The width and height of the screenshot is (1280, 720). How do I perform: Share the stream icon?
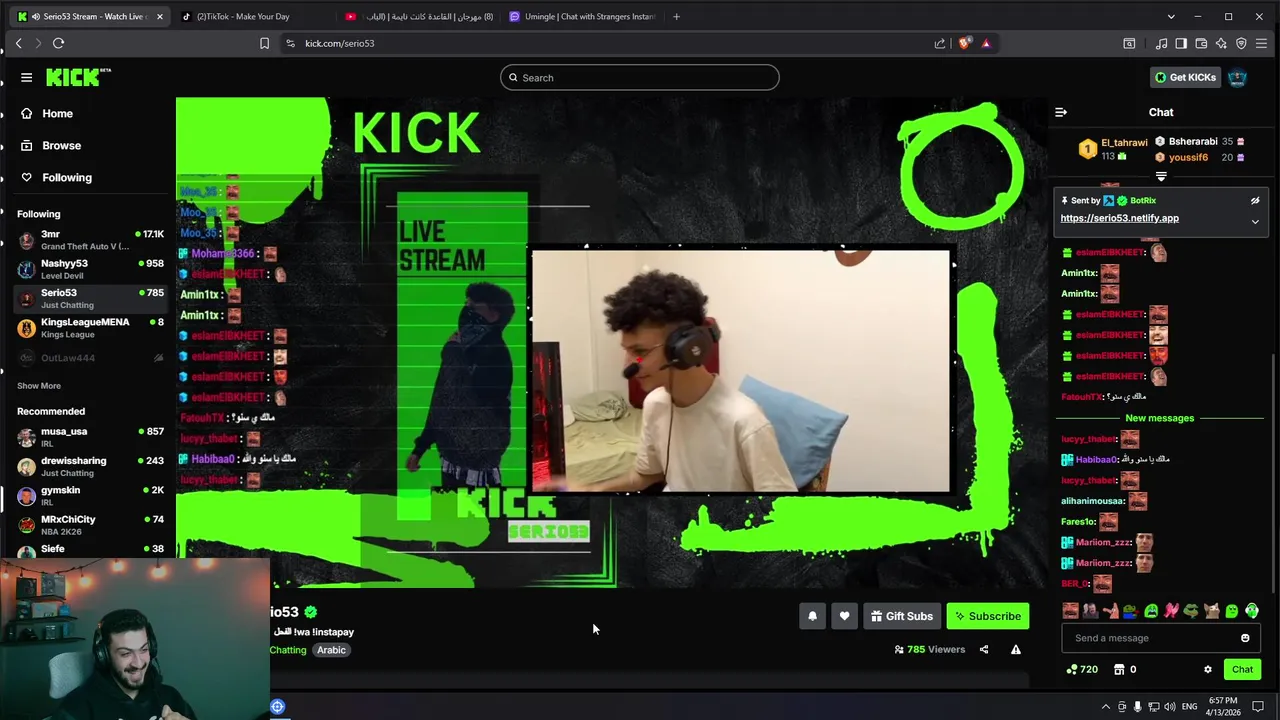[x=984, y=650]
